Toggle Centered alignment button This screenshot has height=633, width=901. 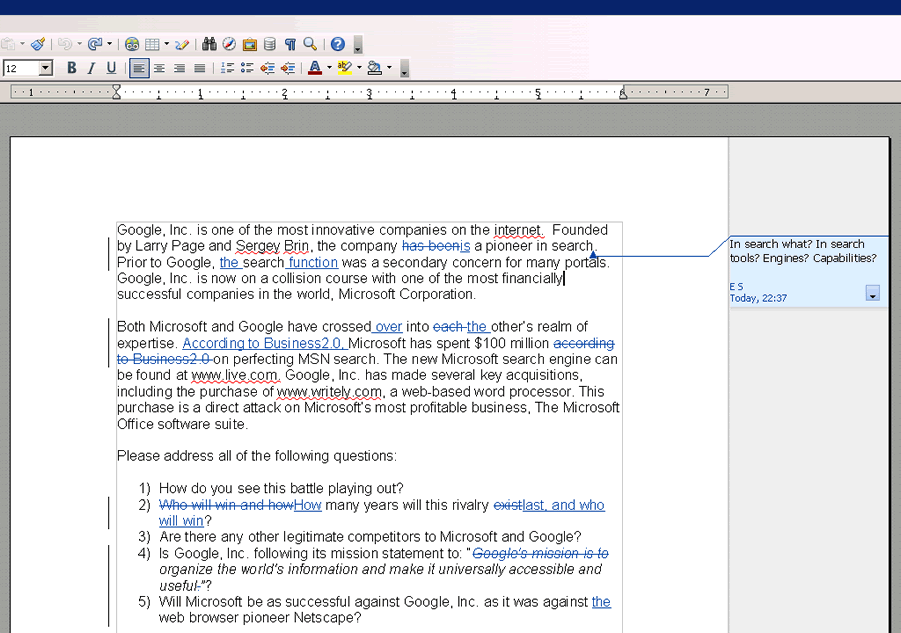coord(159,68)
